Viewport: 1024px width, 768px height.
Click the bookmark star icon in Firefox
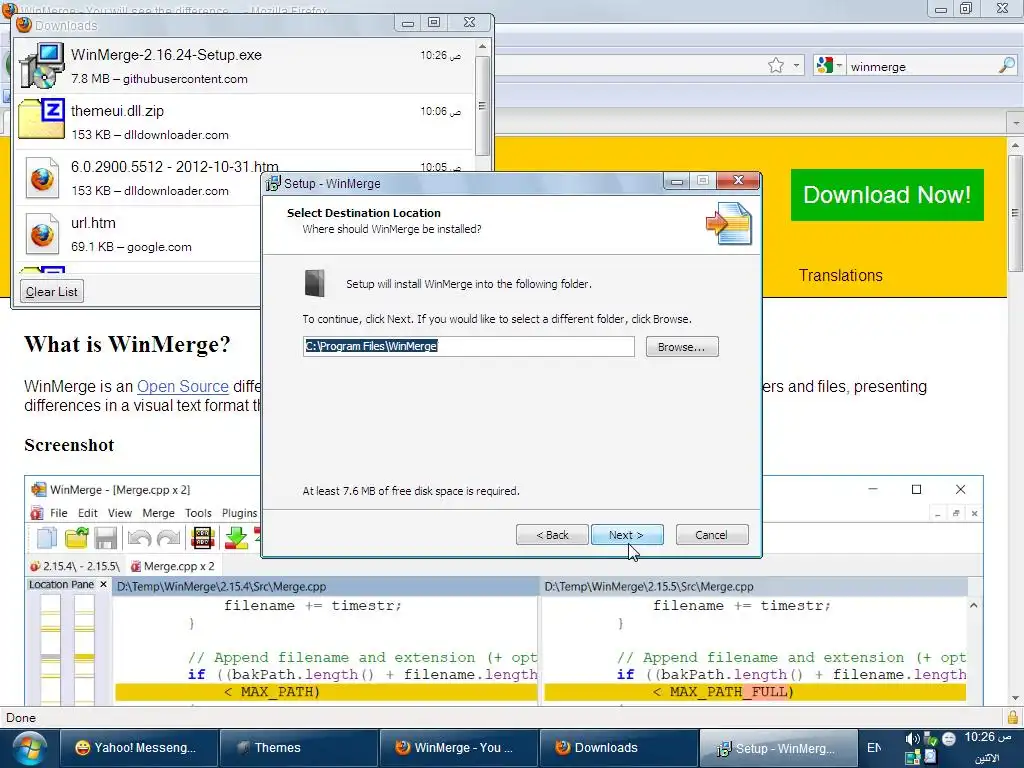(776, 65)
